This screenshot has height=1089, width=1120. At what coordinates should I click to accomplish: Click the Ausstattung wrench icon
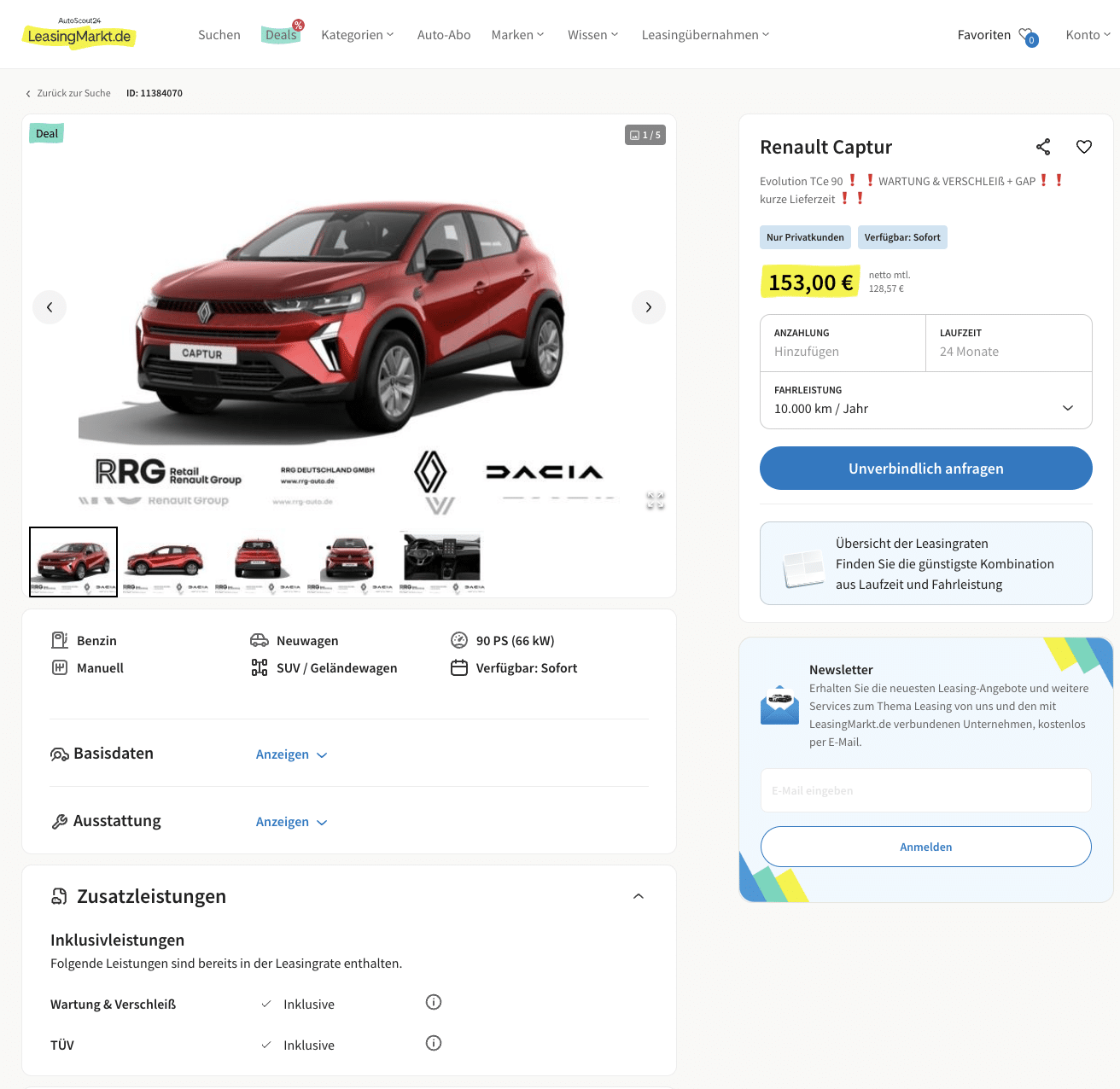[x=60, y=822]
